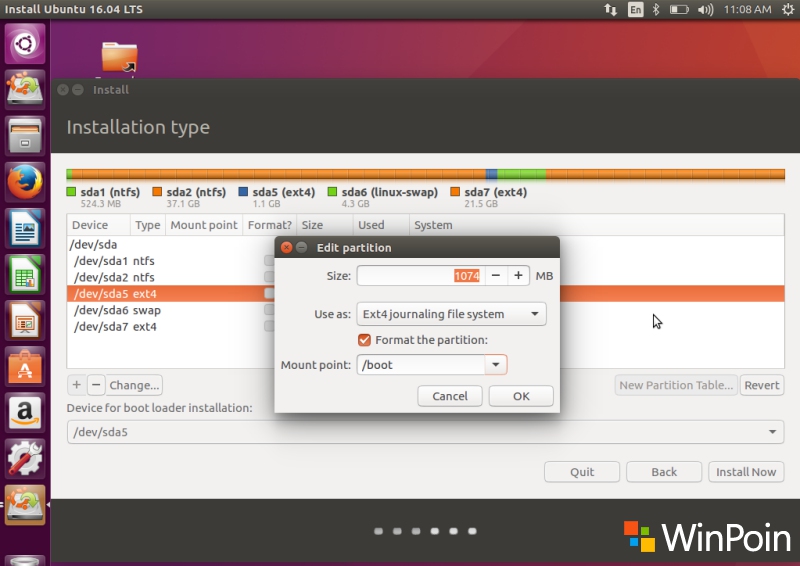The width and height of the screenshot is (800, 566).
Task: Toggle format checkbox for /dev/sda2
Action: pyautogui.click(x=269, y=277)
